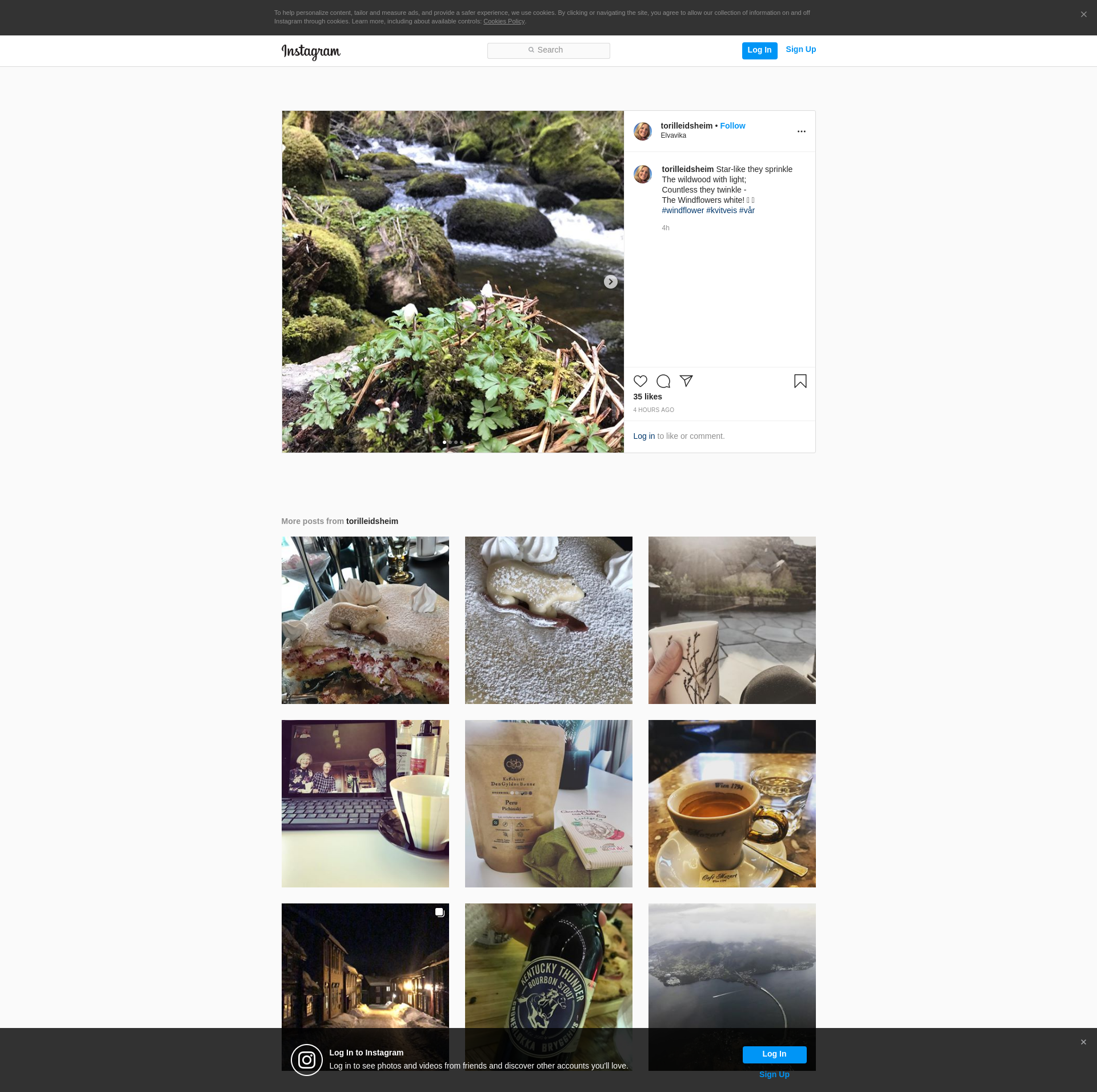The width and height of the screenshot is (1097, 1092).
Task: Open the Elvavika location link
Action: point(673,136)
